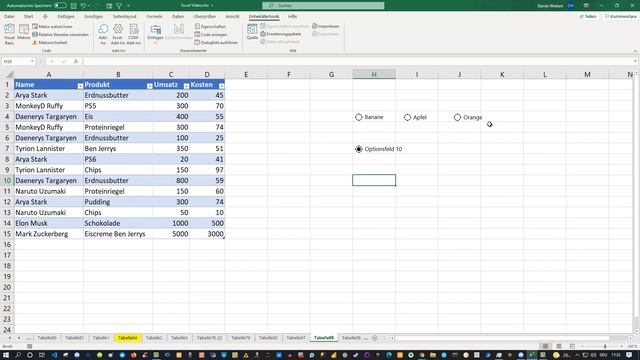Open the workbook title dropdown
The image size is (640, 360).
212,6
